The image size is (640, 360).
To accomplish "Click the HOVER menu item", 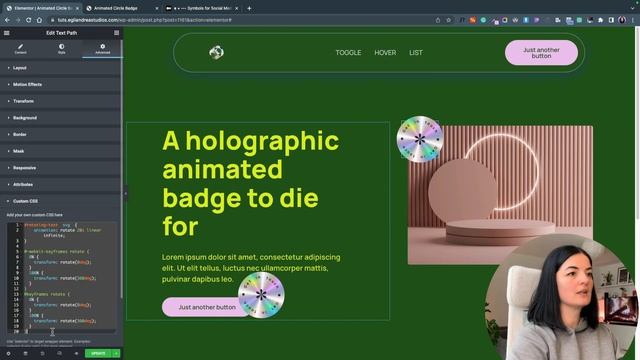I will tap(385, 53).
